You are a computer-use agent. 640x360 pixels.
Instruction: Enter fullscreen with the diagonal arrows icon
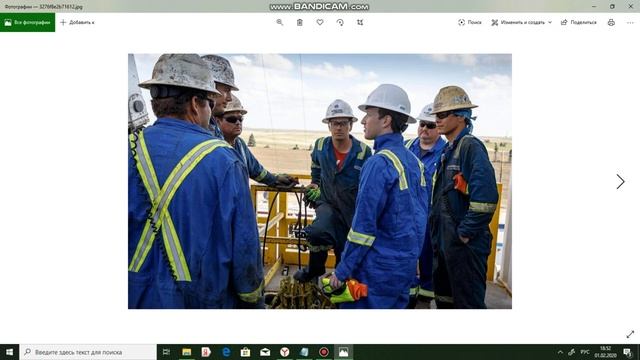coord(630,334)
